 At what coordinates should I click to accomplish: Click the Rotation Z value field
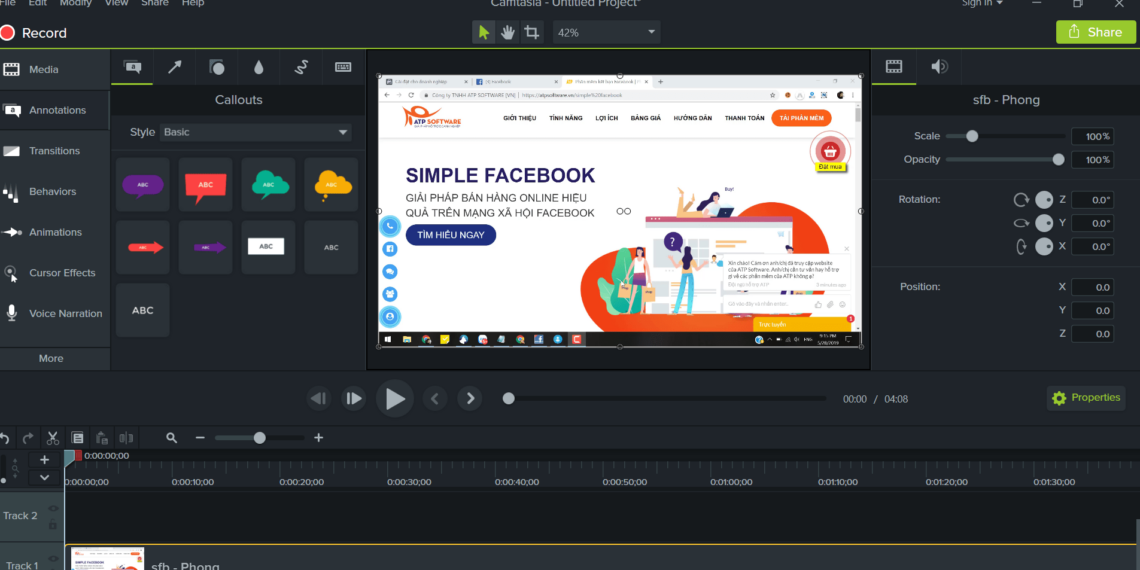pyautogui.click(x=1092, y=200)
